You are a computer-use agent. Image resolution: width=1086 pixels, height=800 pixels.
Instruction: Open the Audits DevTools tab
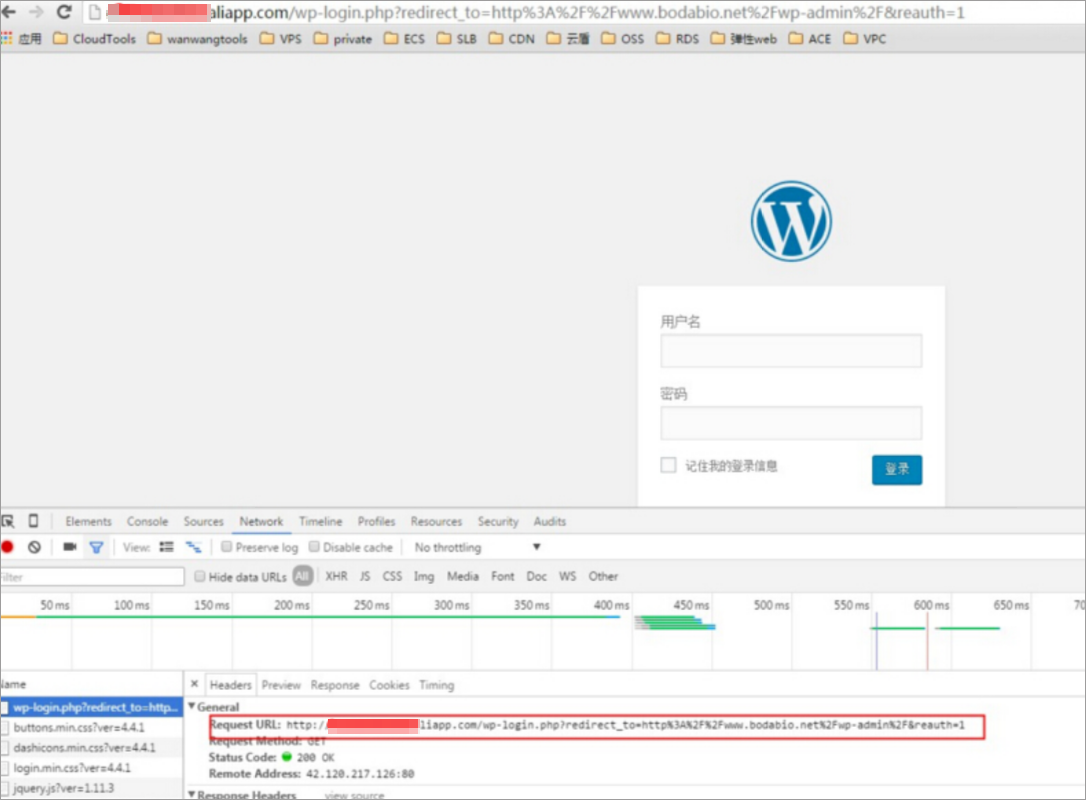[550, 522]
